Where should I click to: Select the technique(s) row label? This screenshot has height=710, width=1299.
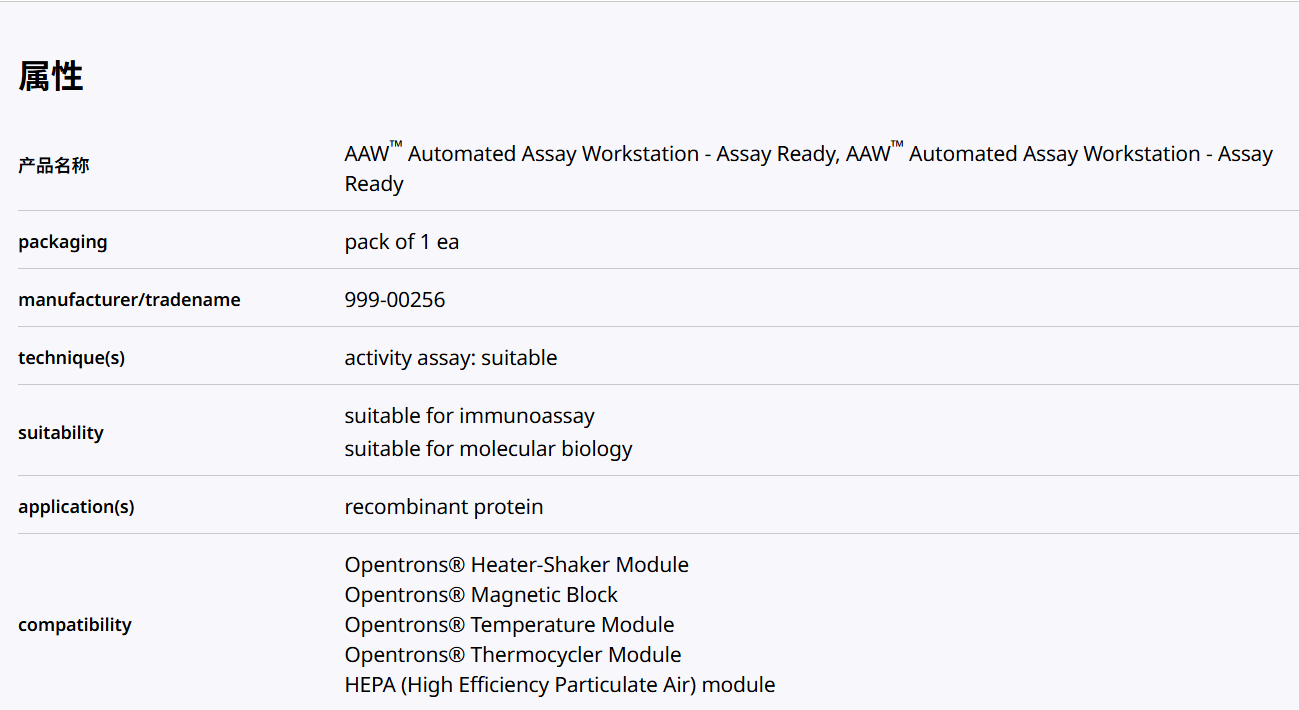pos(71,358)
